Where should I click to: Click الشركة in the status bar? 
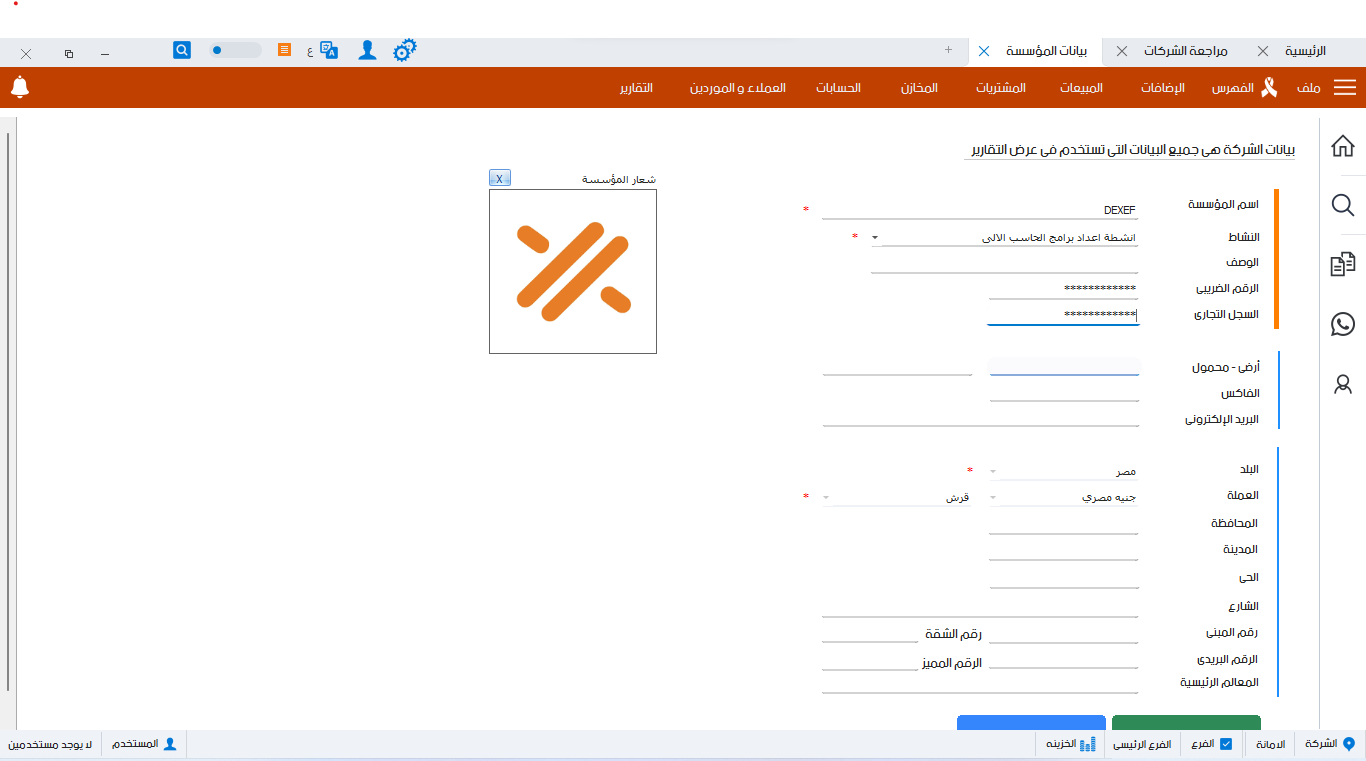(x=1320, y=744)
